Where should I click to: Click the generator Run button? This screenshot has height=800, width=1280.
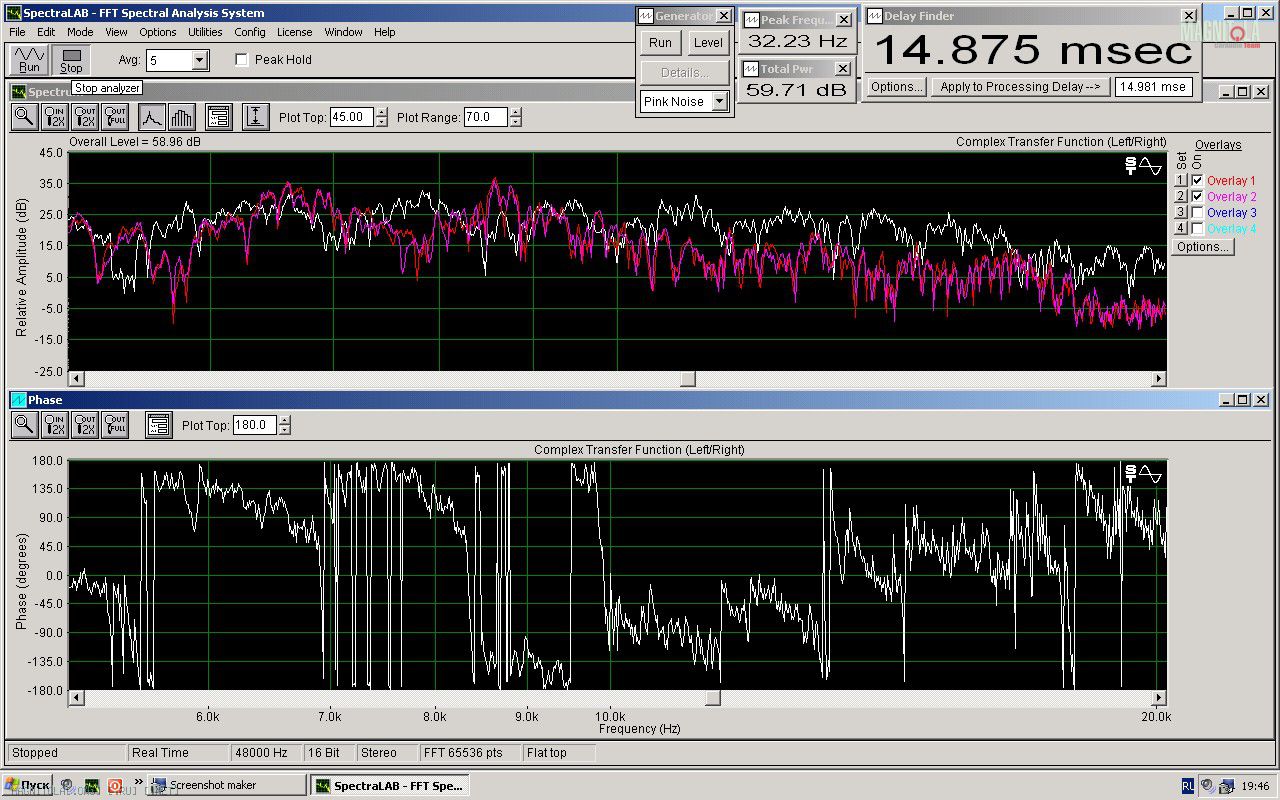(x=660, y=43)
